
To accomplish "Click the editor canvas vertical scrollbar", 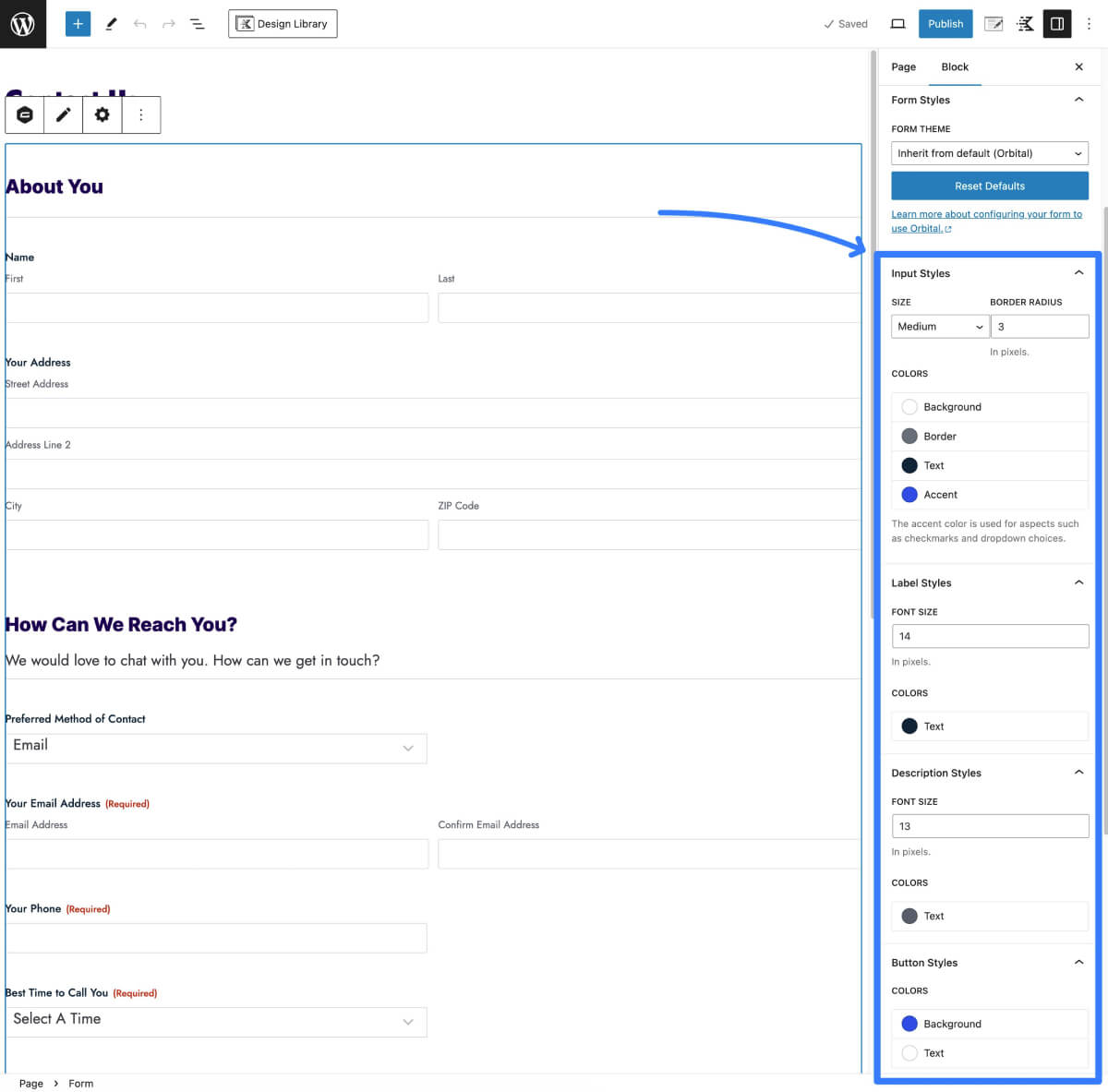I will click(873, 332).
